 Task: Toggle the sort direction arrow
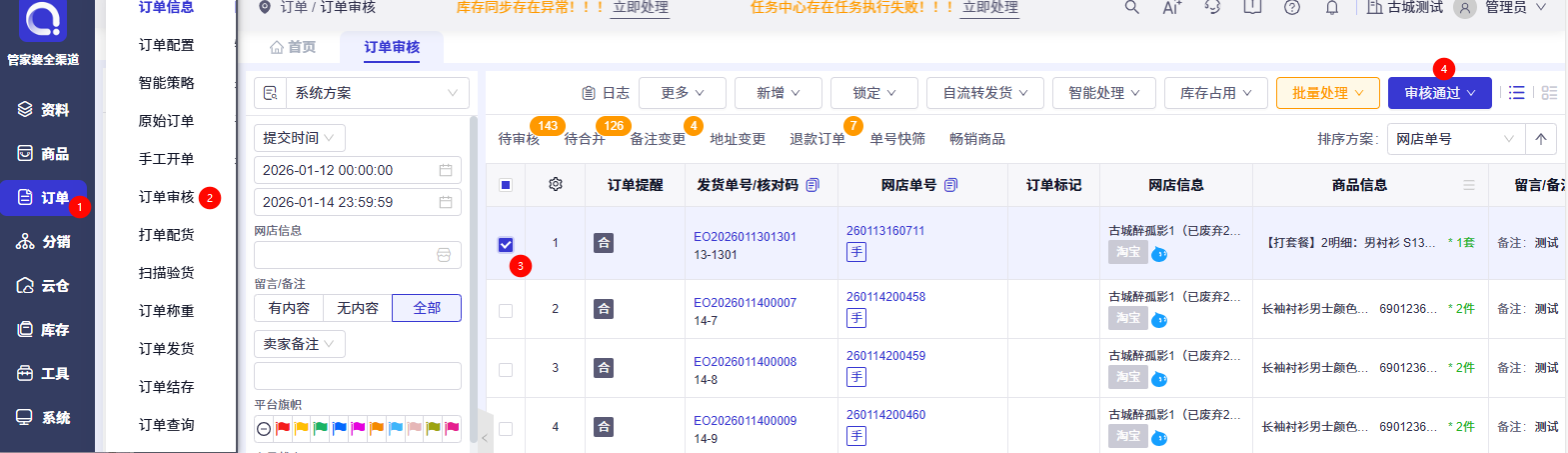1541,139
